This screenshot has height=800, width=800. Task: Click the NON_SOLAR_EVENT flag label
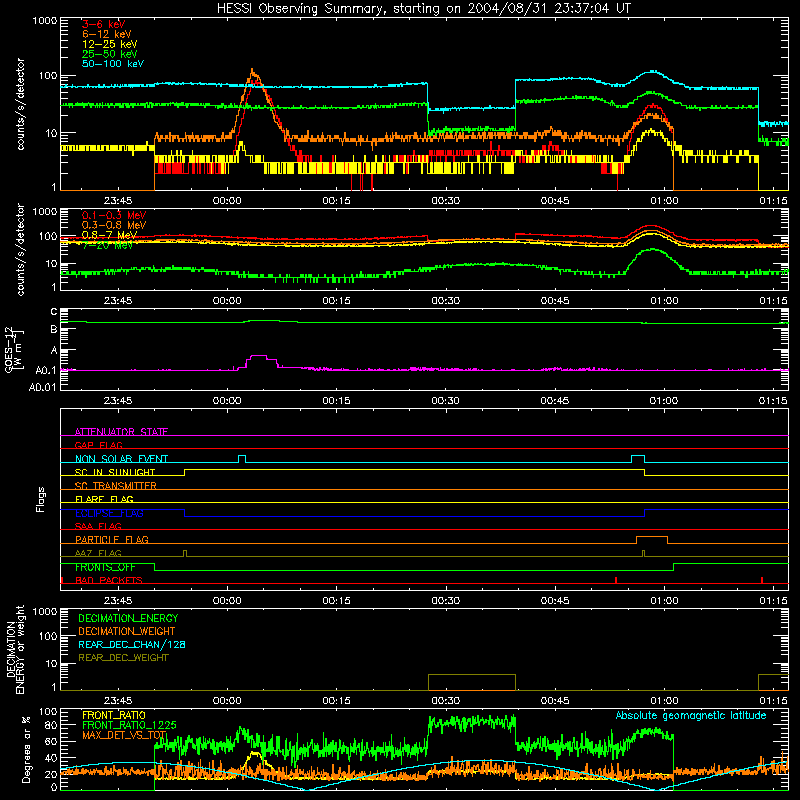121,459
